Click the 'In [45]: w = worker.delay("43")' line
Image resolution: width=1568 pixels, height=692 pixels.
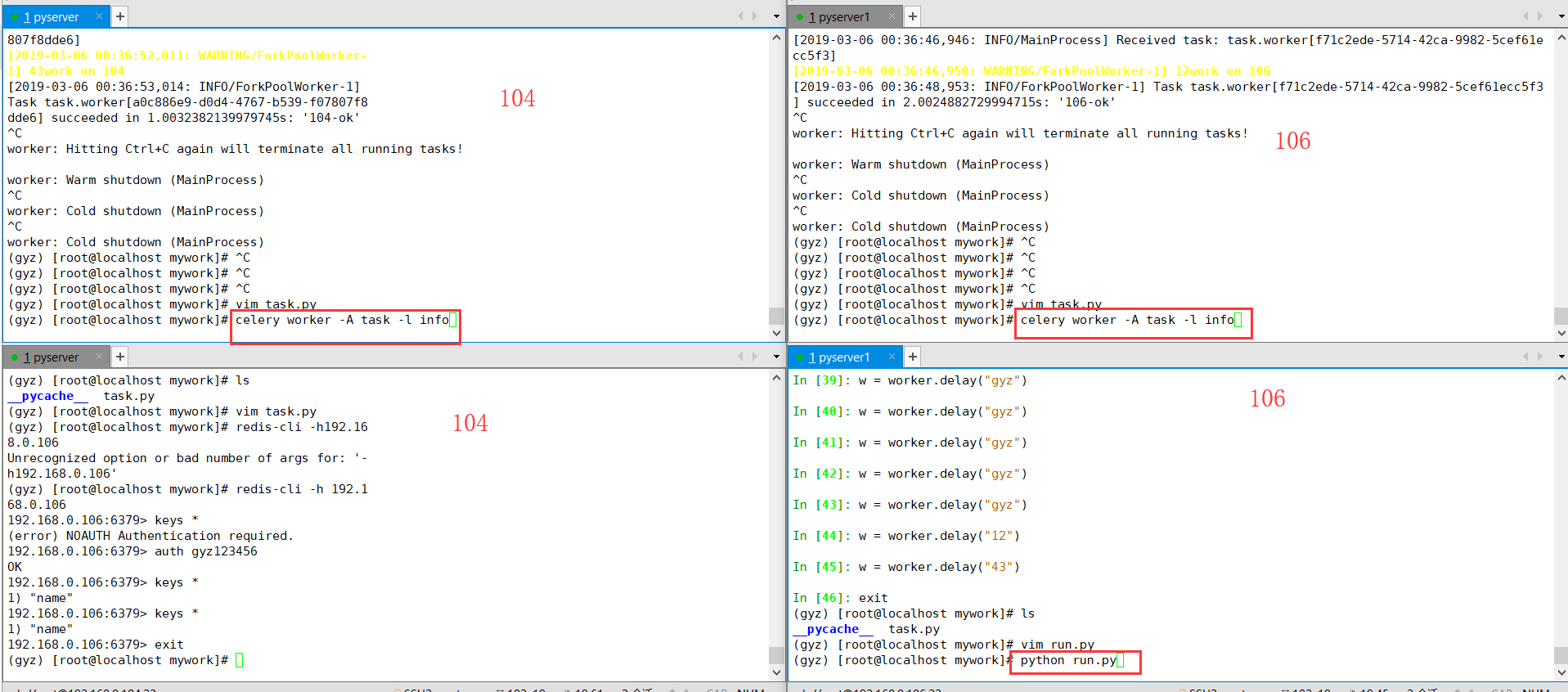point(906,567)
